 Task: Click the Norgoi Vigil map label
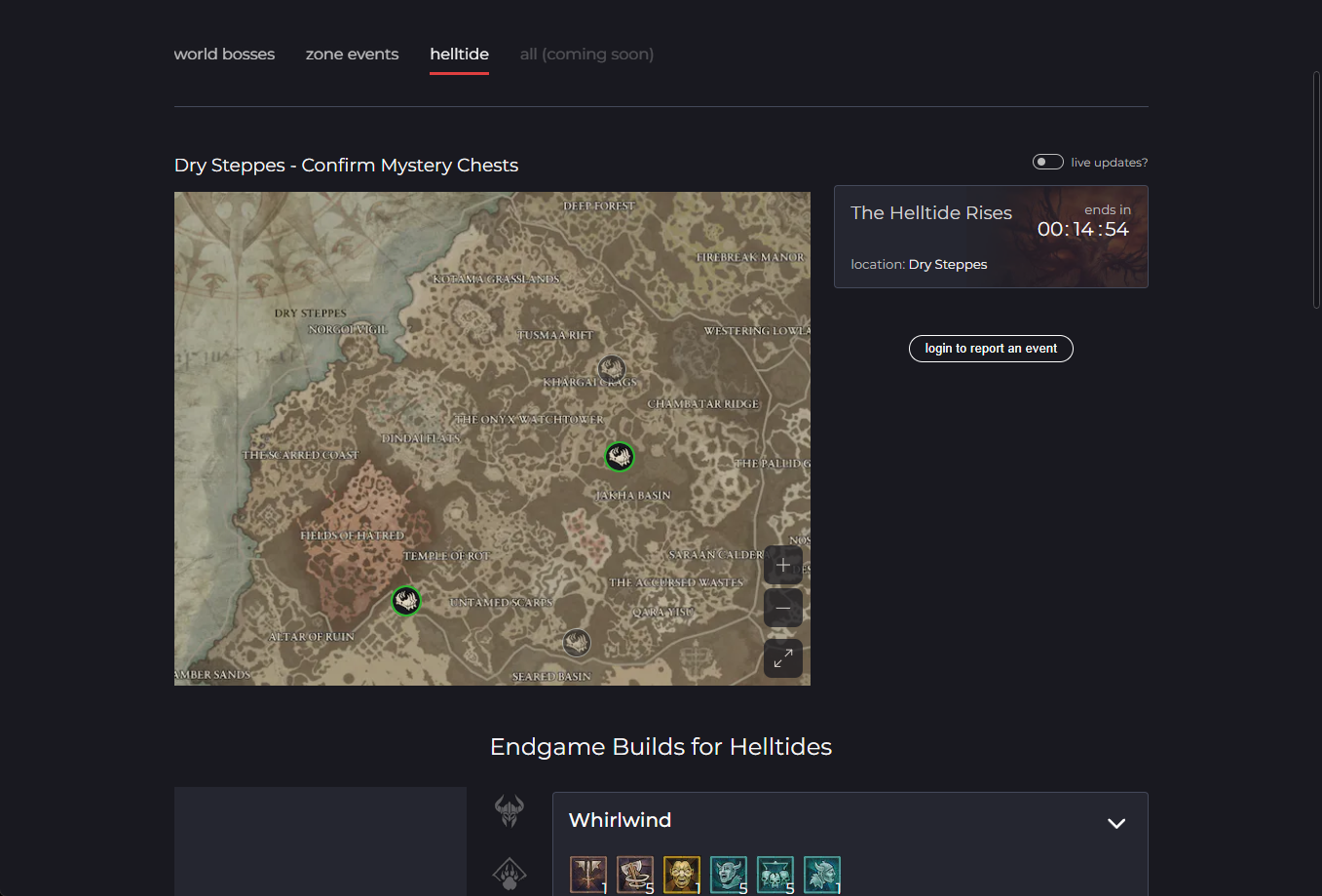[x=348, y=329]
